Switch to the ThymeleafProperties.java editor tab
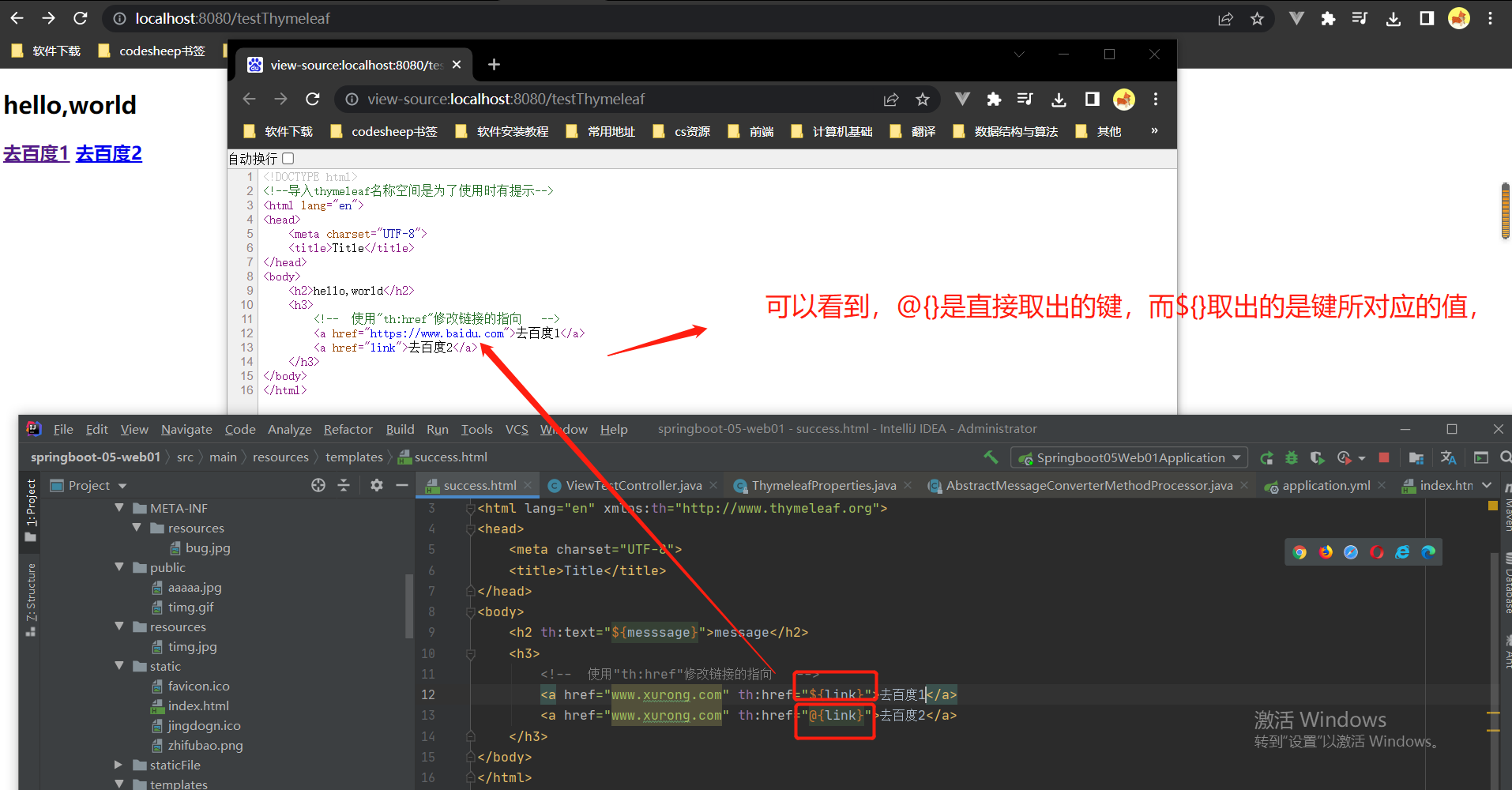The image size is (1512, 790). (824, 485)
